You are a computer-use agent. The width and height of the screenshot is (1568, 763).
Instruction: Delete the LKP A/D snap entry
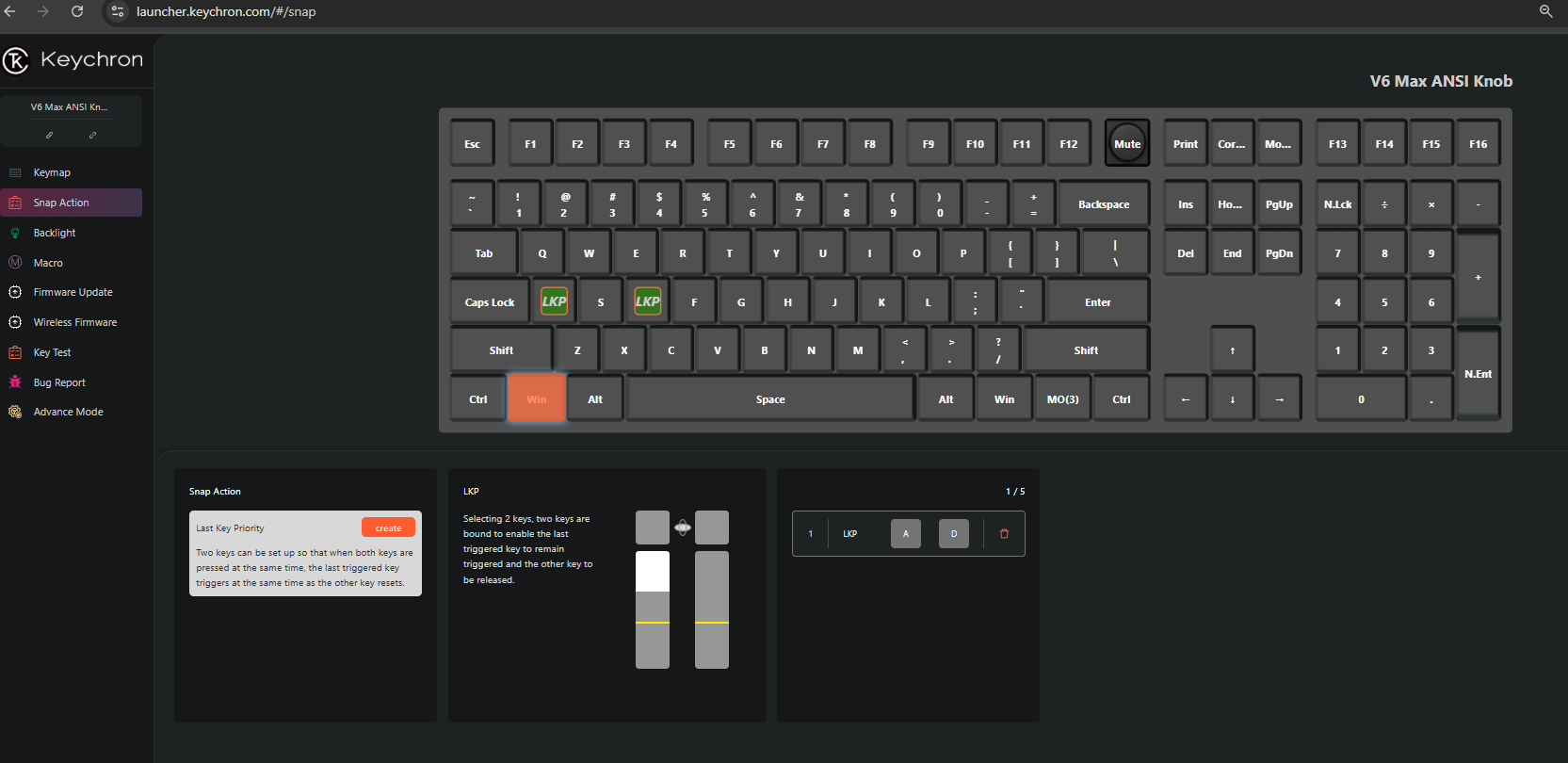pos(1004,533)
